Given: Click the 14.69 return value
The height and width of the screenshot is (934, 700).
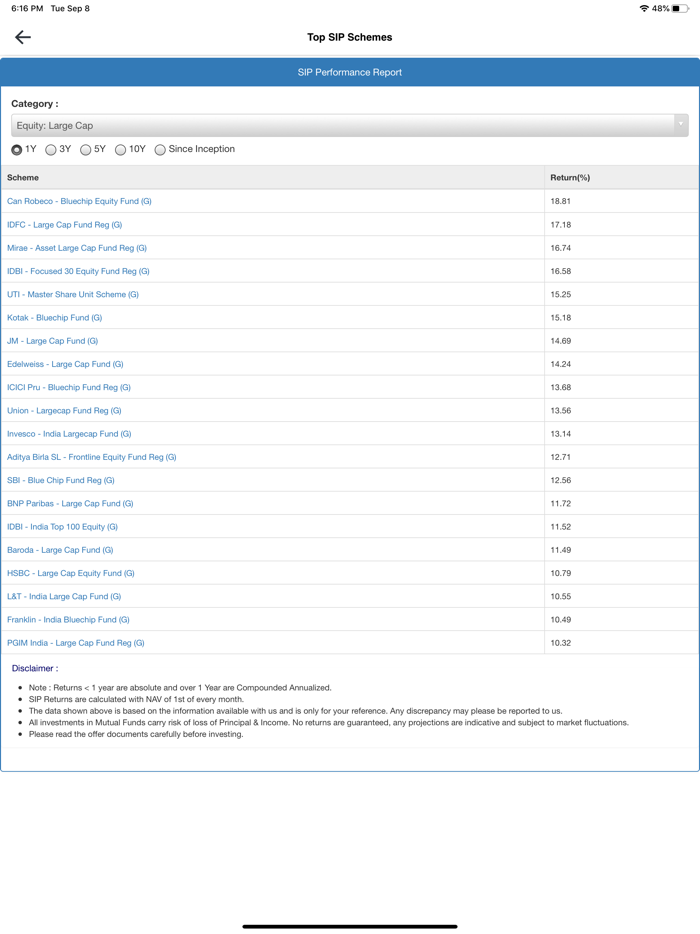Looking at the screenshot, I should click(x=561, y=341).
